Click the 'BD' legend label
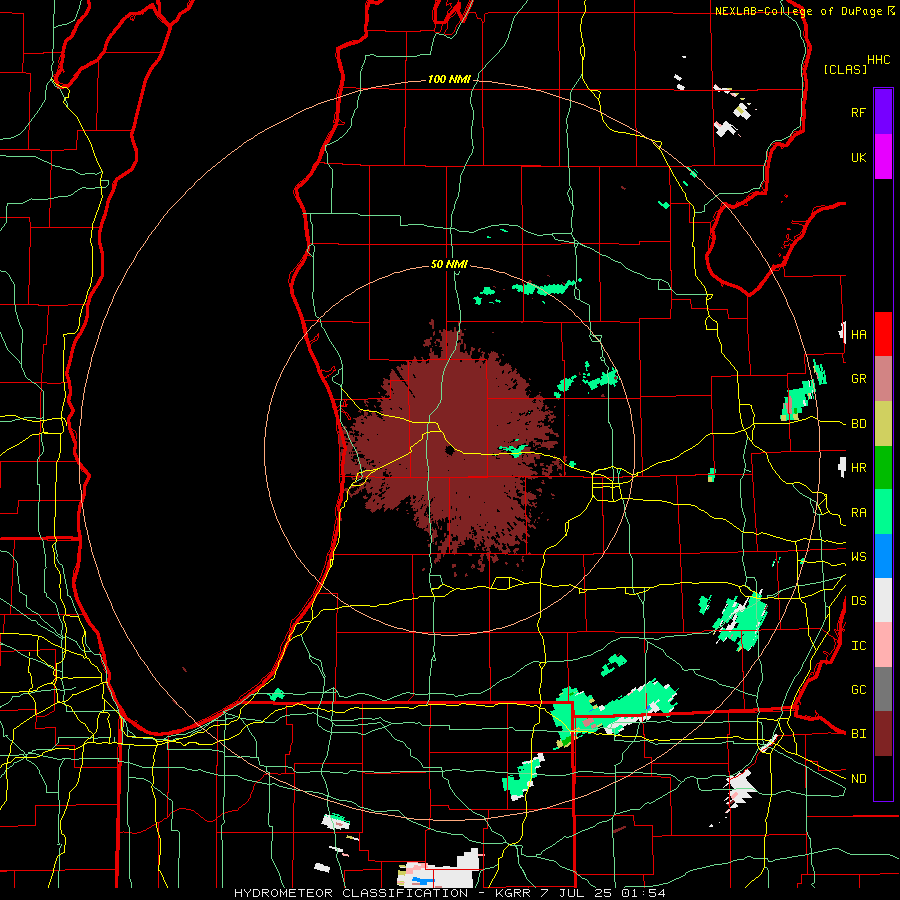Viewport: 900px width, 900px height. click(x=858, y=424)
